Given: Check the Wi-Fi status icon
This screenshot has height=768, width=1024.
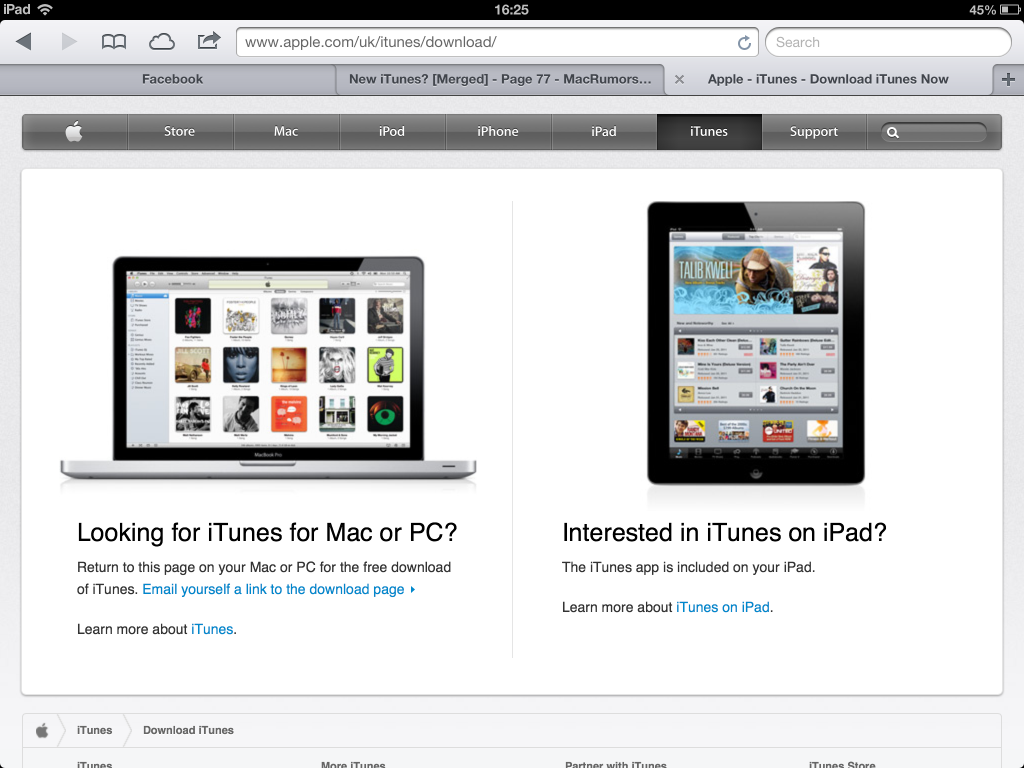Looking at the screenshot, I should pyautogui.click(x=45, y=9).
